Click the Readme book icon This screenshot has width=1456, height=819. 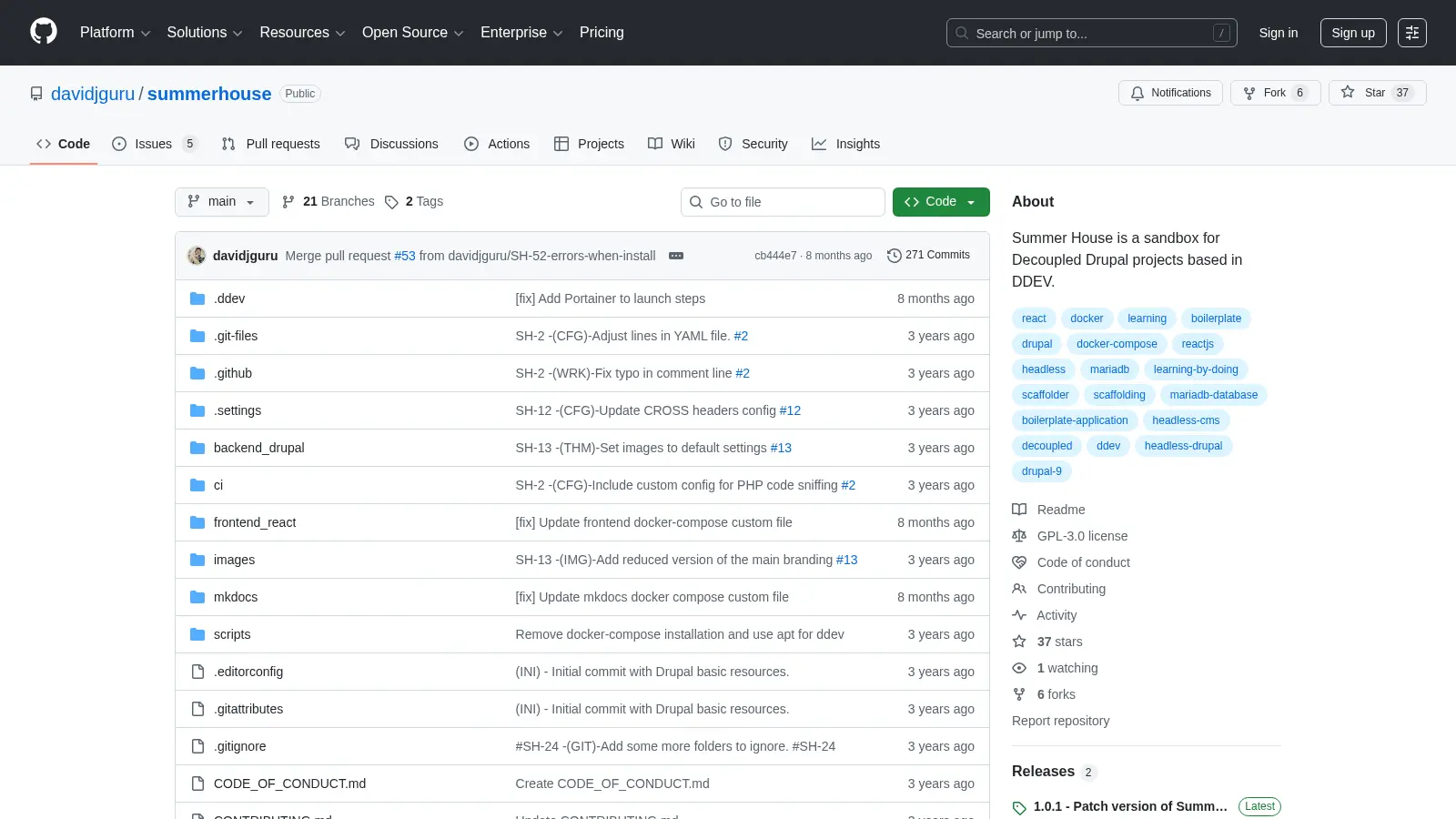point(1019,510)
